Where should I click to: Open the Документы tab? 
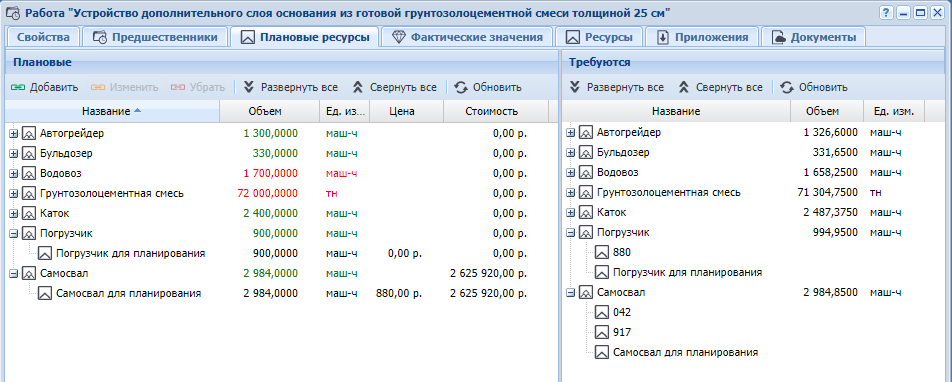click(814, 37)
